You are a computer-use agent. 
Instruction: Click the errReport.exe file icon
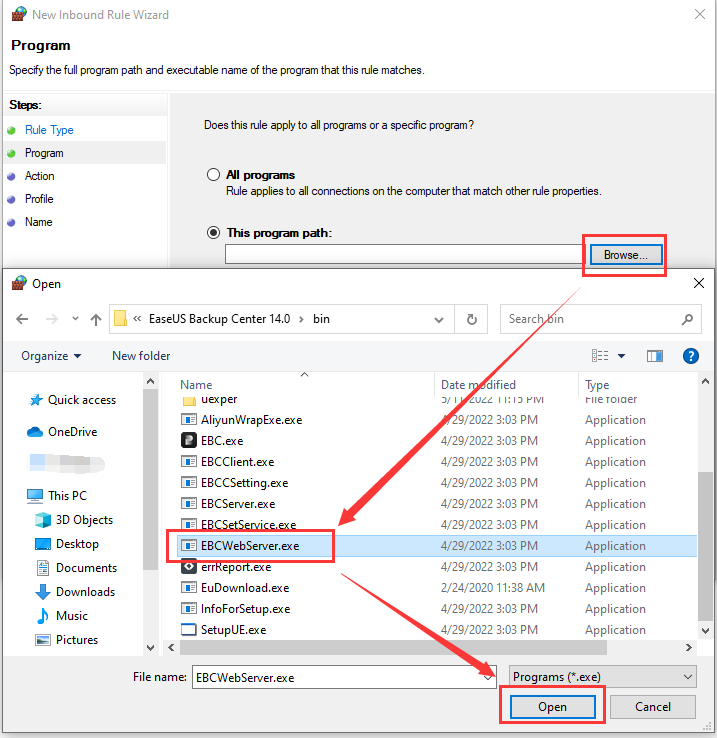point(189,567)
